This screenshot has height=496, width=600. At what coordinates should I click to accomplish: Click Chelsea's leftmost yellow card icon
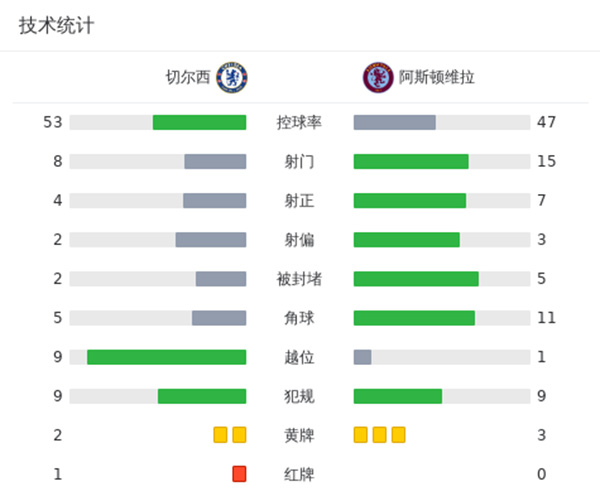[220, 435]
